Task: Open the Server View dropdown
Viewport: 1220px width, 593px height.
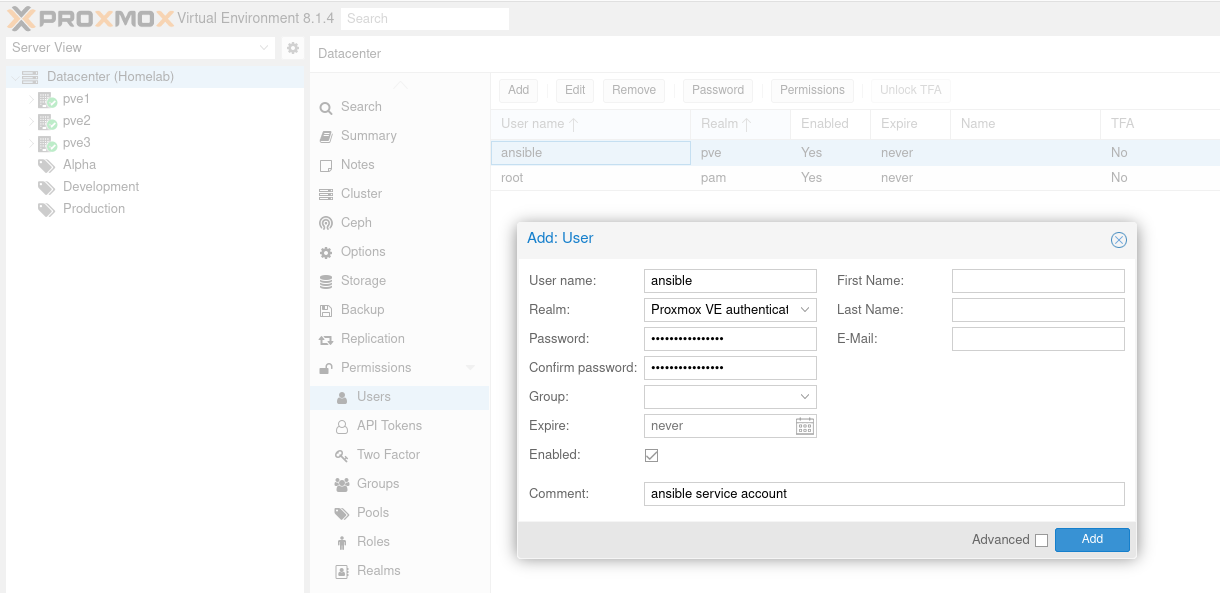Action: (x=264, y=47)
